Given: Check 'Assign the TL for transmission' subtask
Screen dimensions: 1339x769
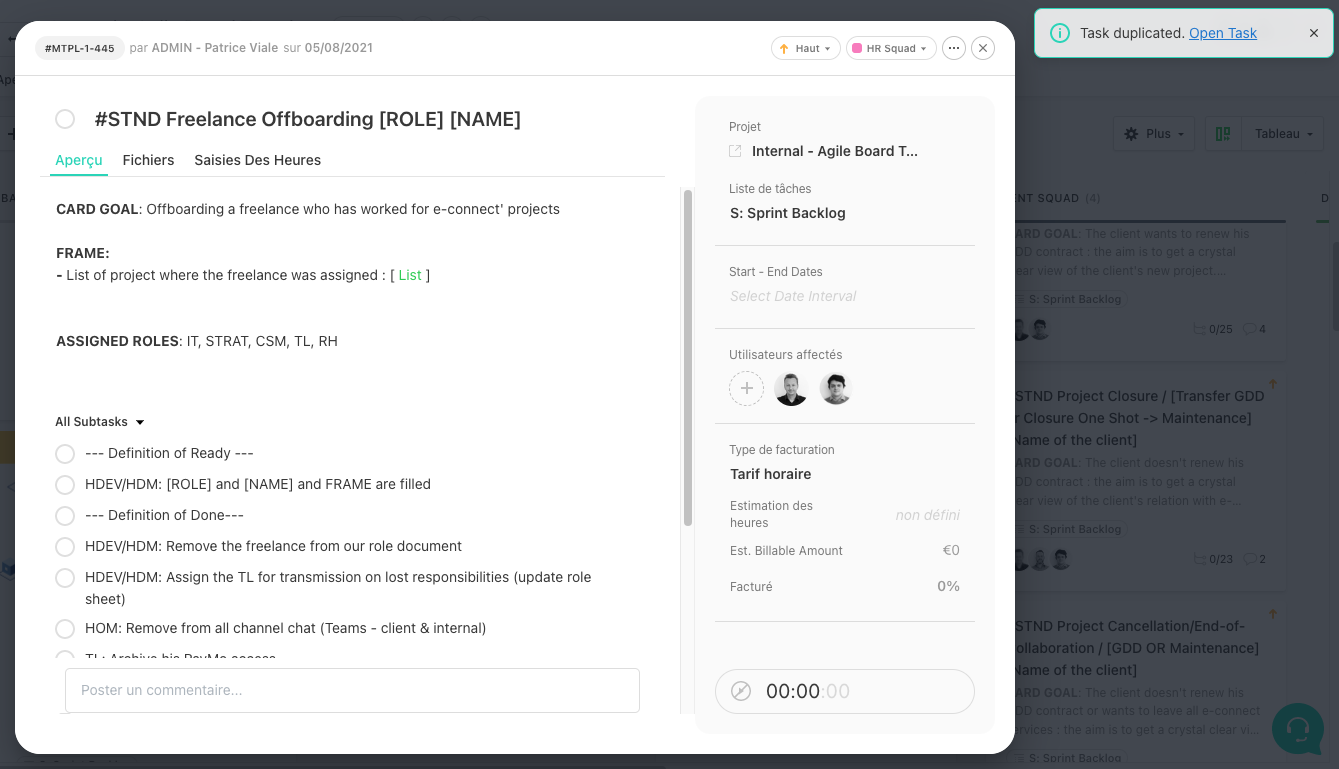Looking at the screenshot, I should tap(65, 578).
